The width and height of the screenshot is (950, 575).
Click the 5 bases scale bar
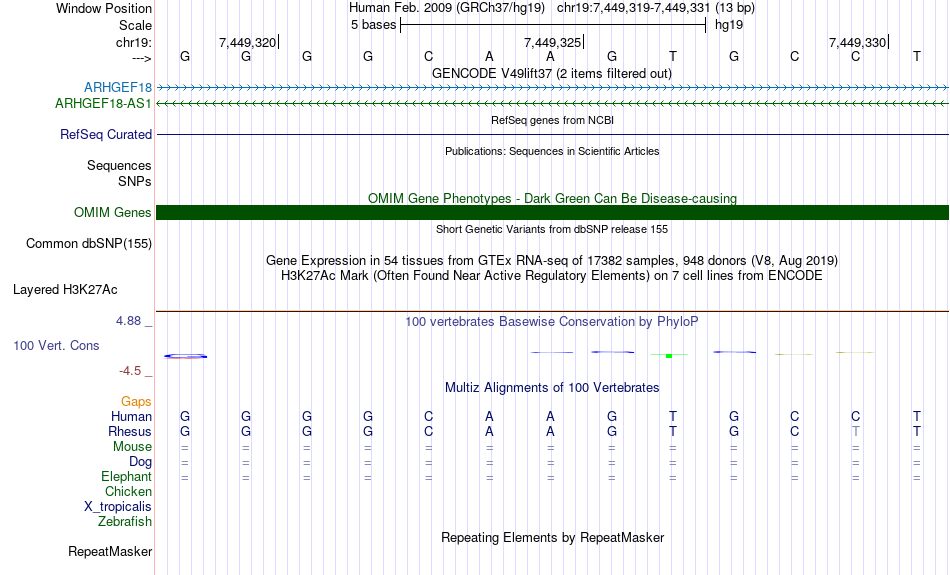pyautogui.click(x=553, y=25)
